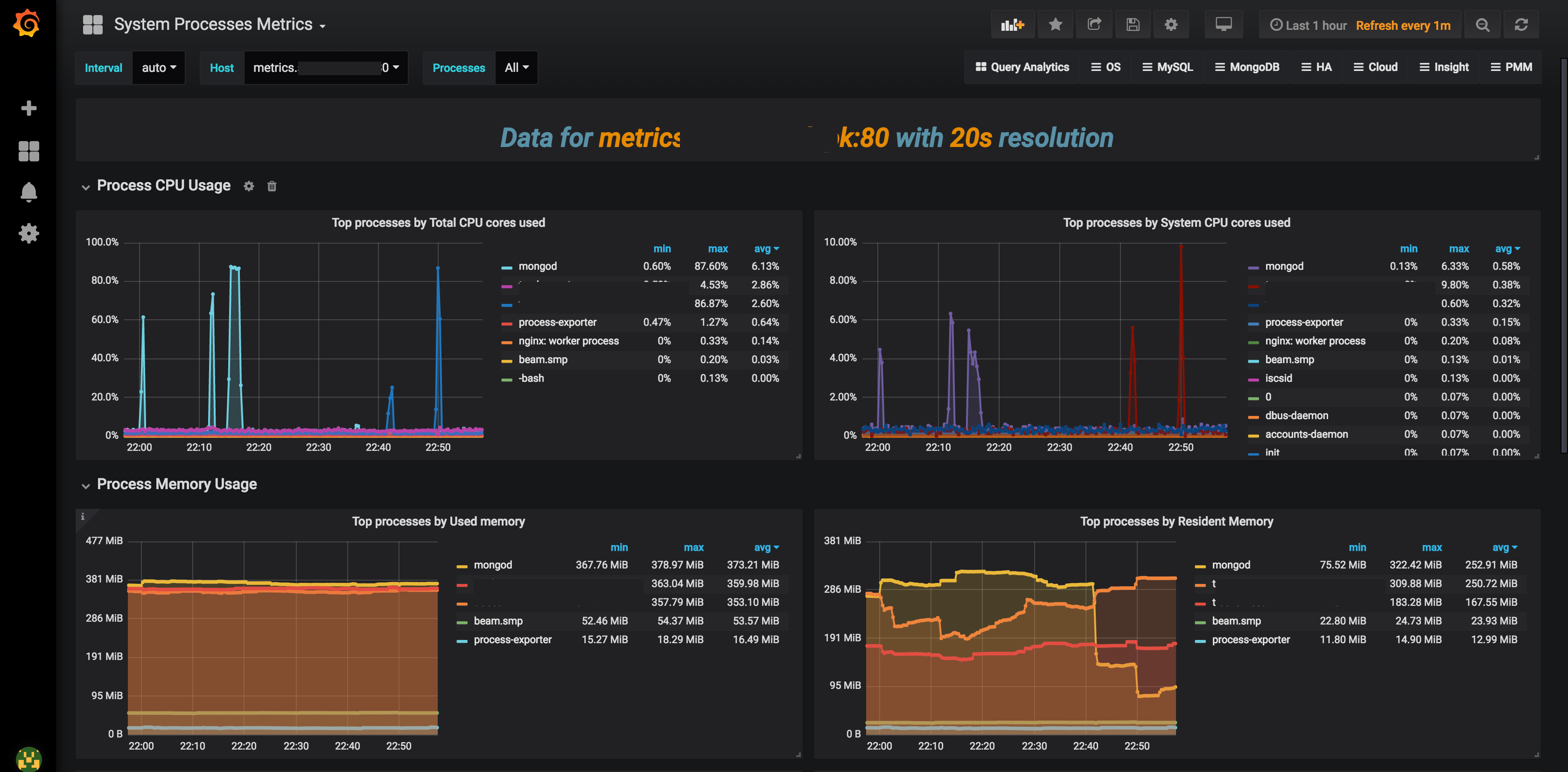Open dashboard settings gear in top toolbar

click(1170, 25)
